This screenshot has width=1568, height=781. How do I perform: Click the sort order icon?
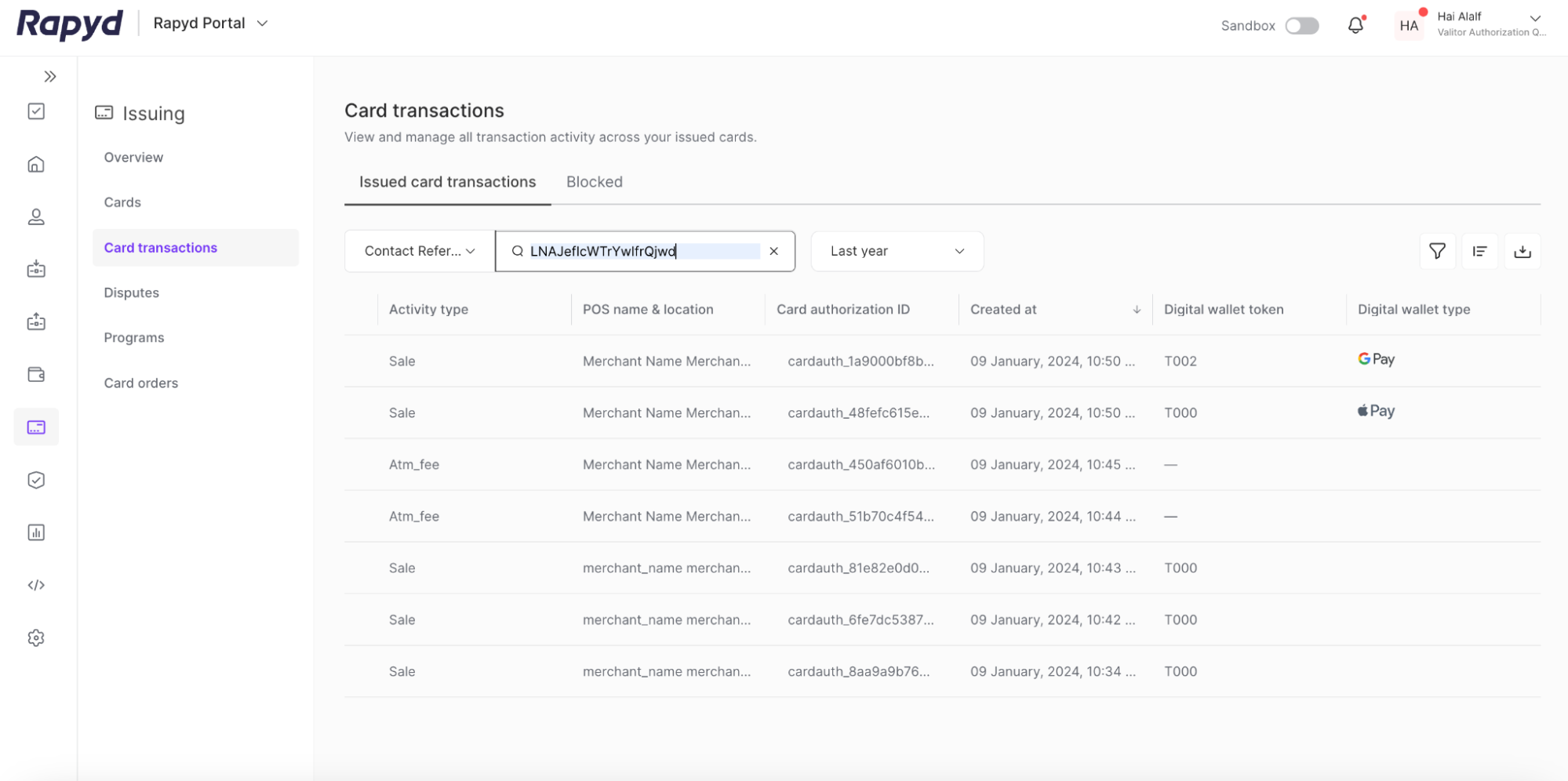(1480, 251)
